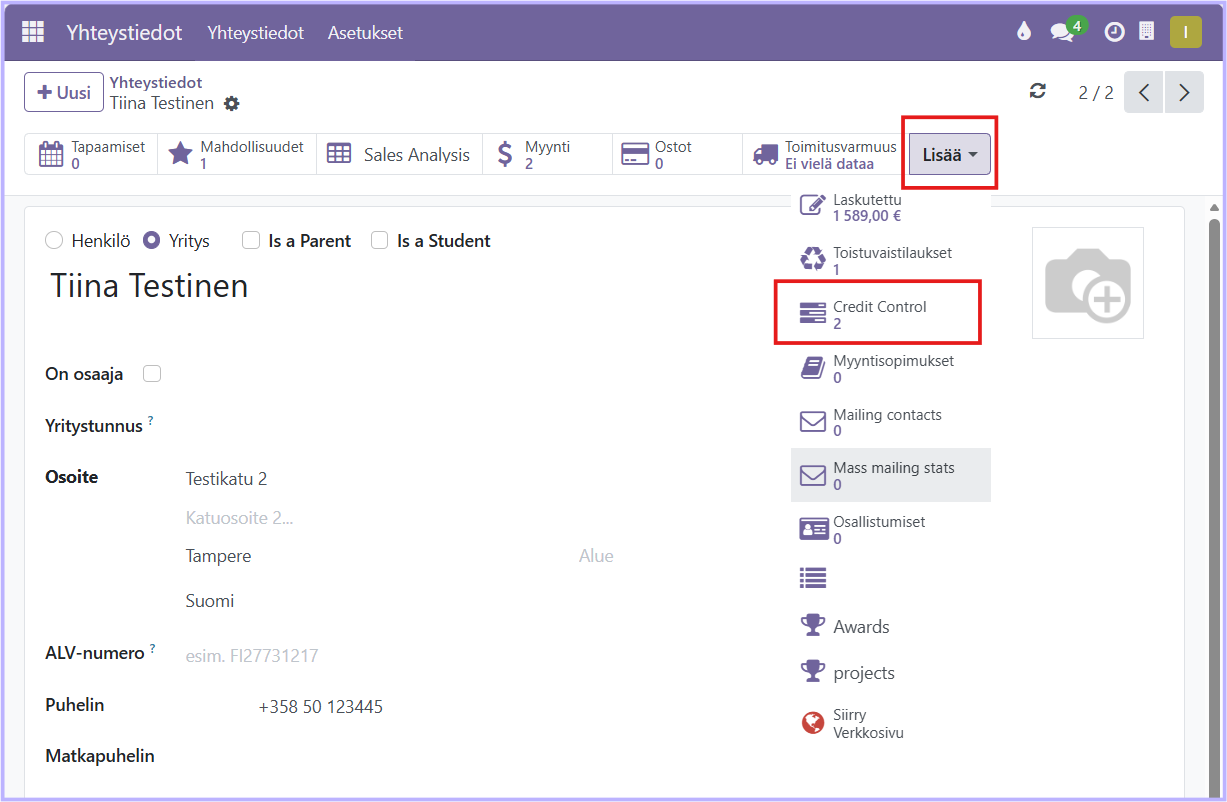This screenshot has width=1227, height=802.
Task: Collapse the Lisää dropdown button
Action: [949, 155]
